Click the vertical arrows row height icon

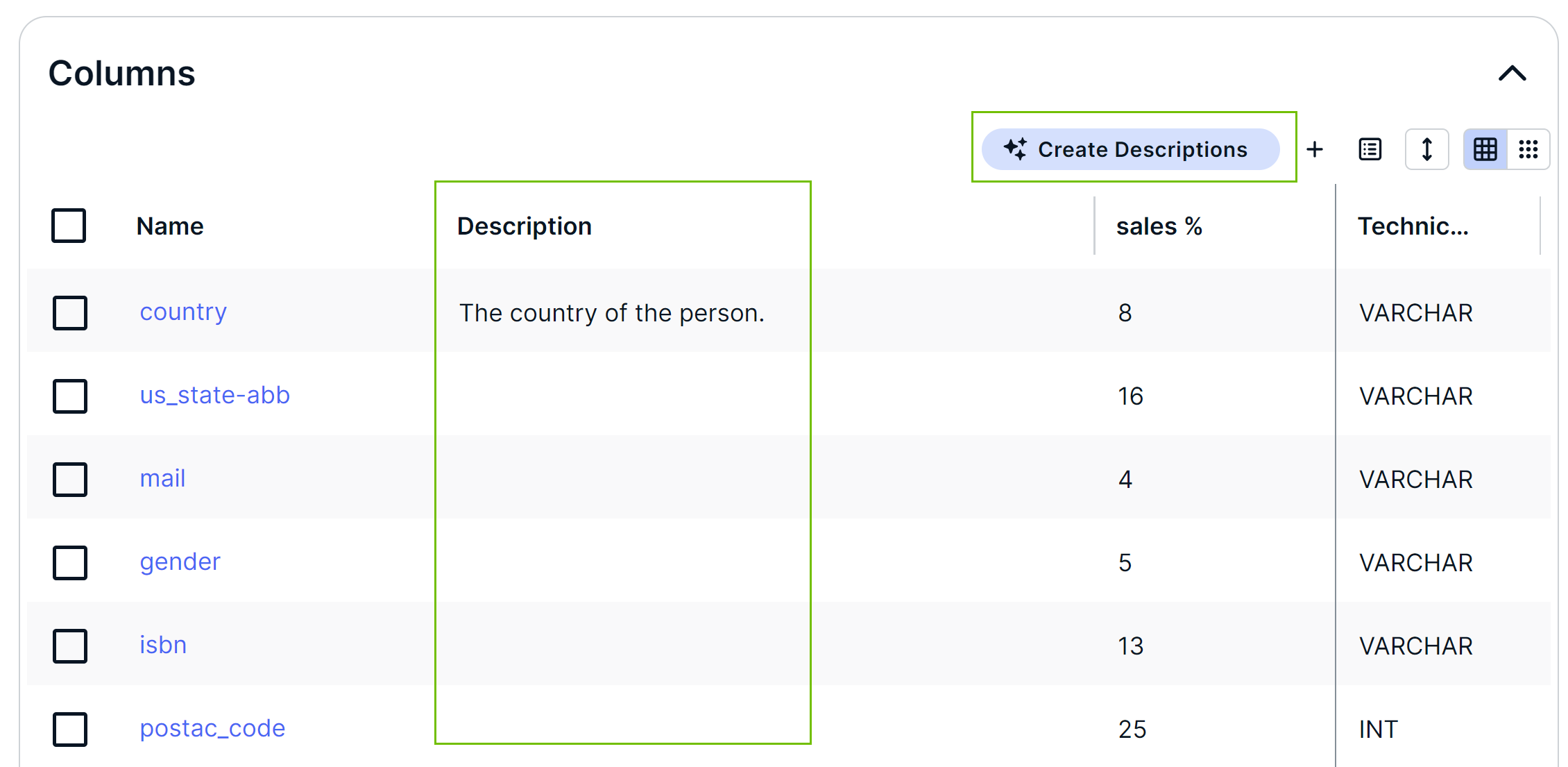click(1426, 149)
